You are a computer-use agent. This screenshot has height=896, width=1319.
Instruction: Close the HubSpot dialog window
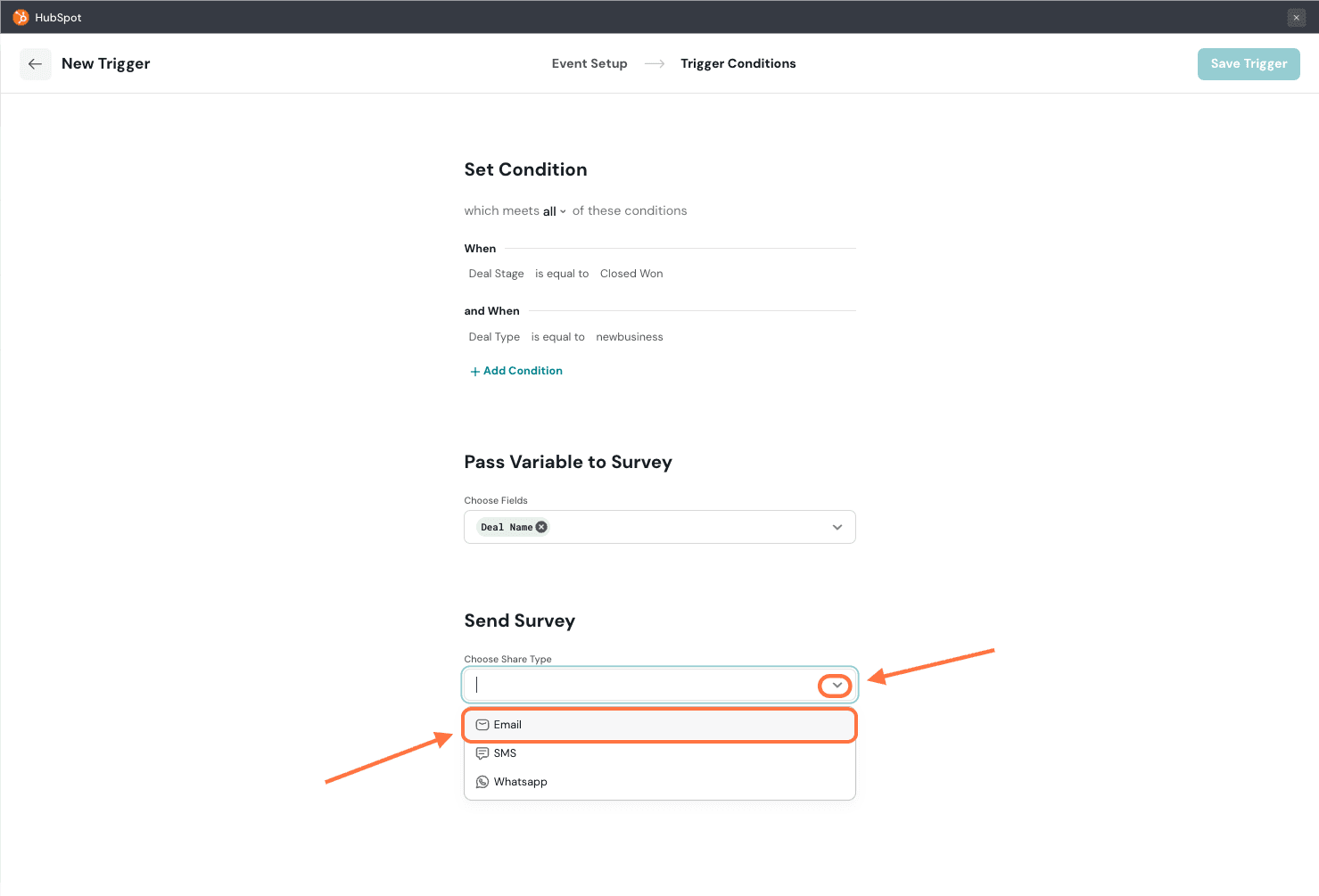(x=1296, y=18)
